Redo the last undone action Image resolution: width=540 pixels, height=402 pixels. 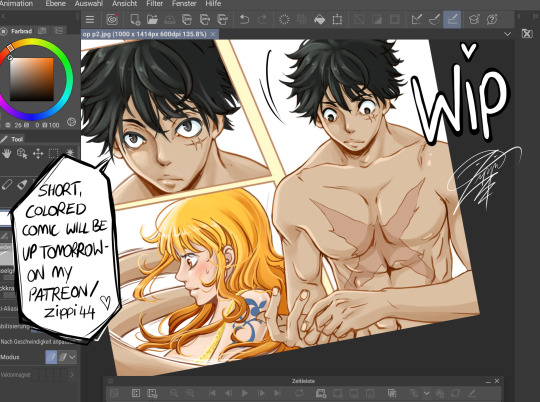262,20
